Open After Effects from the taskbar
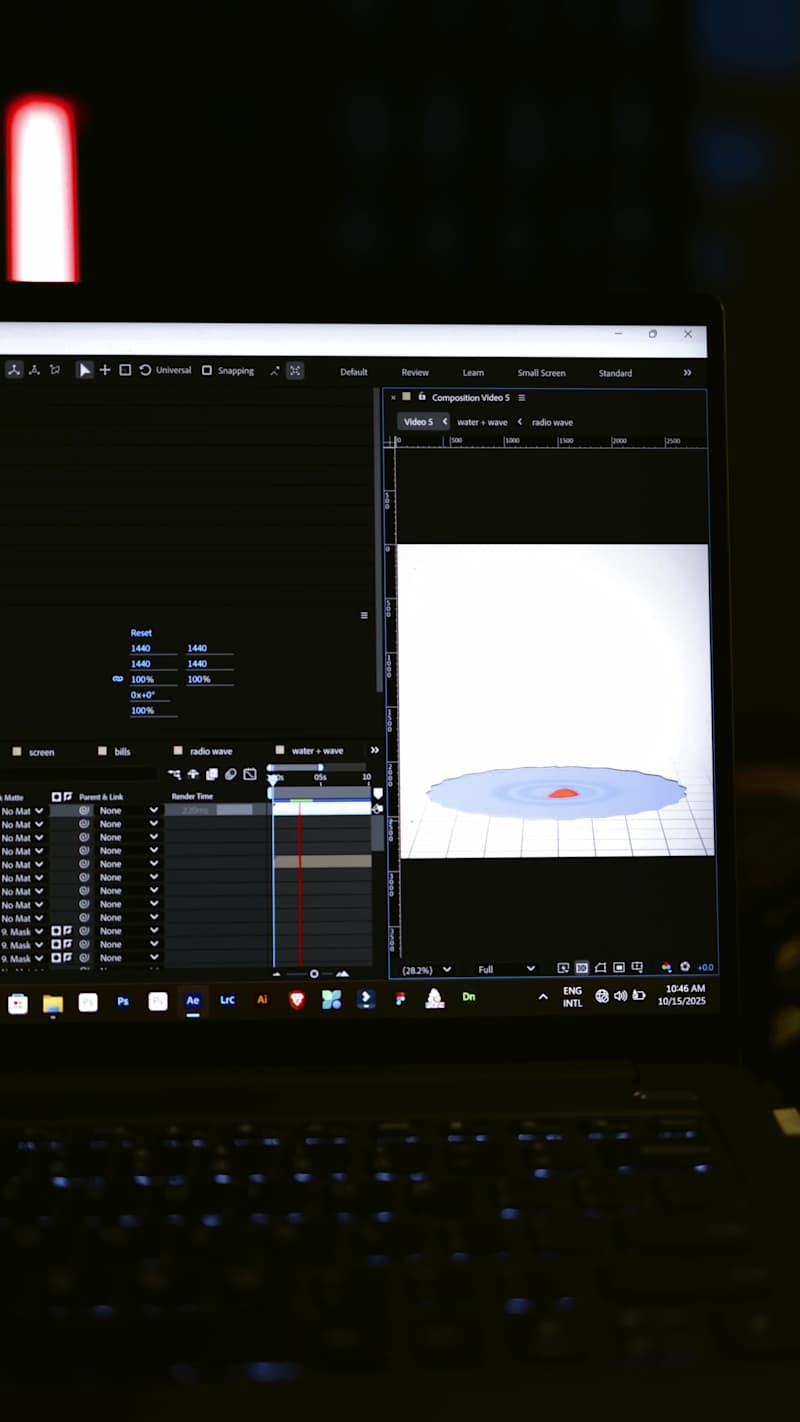 pyautogui.click(x=192, y=1001)
